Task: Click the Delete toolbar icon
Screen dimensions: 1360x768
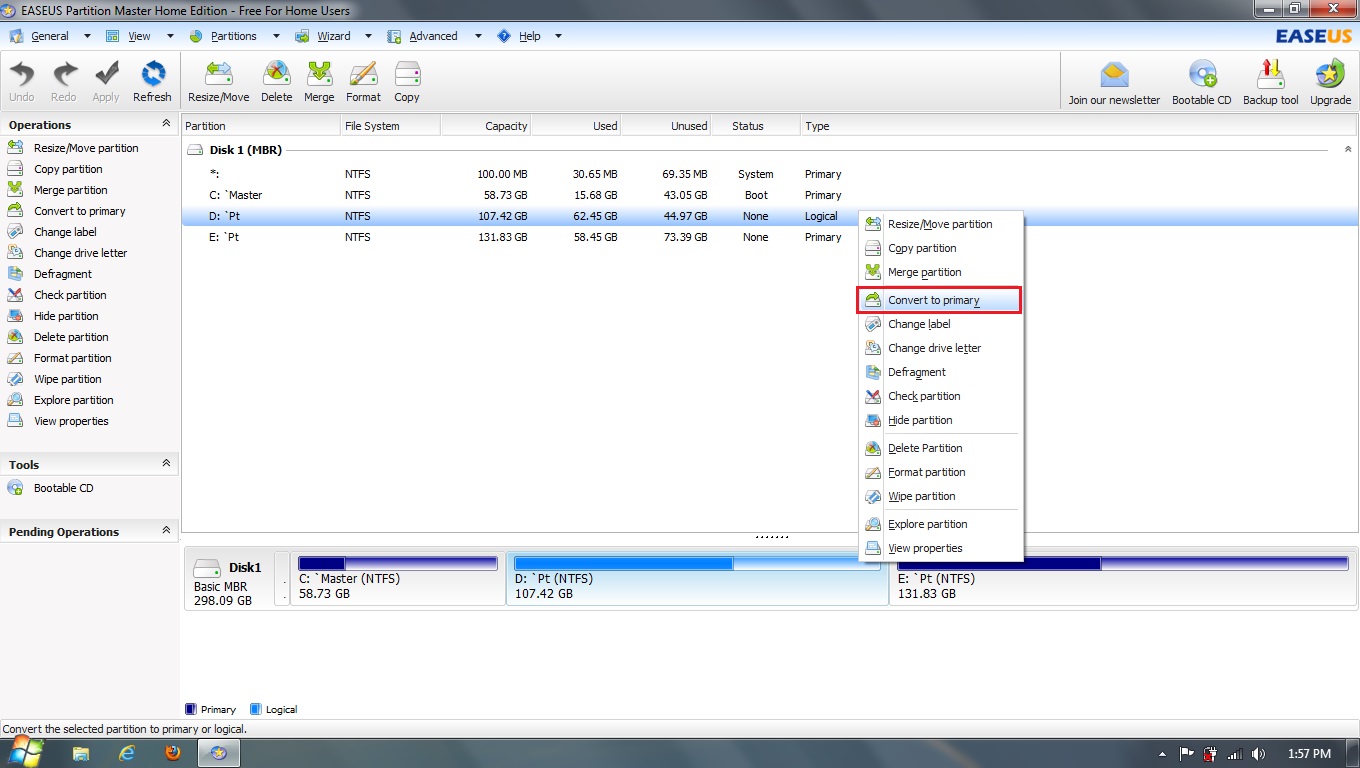Action: point(277,82)
